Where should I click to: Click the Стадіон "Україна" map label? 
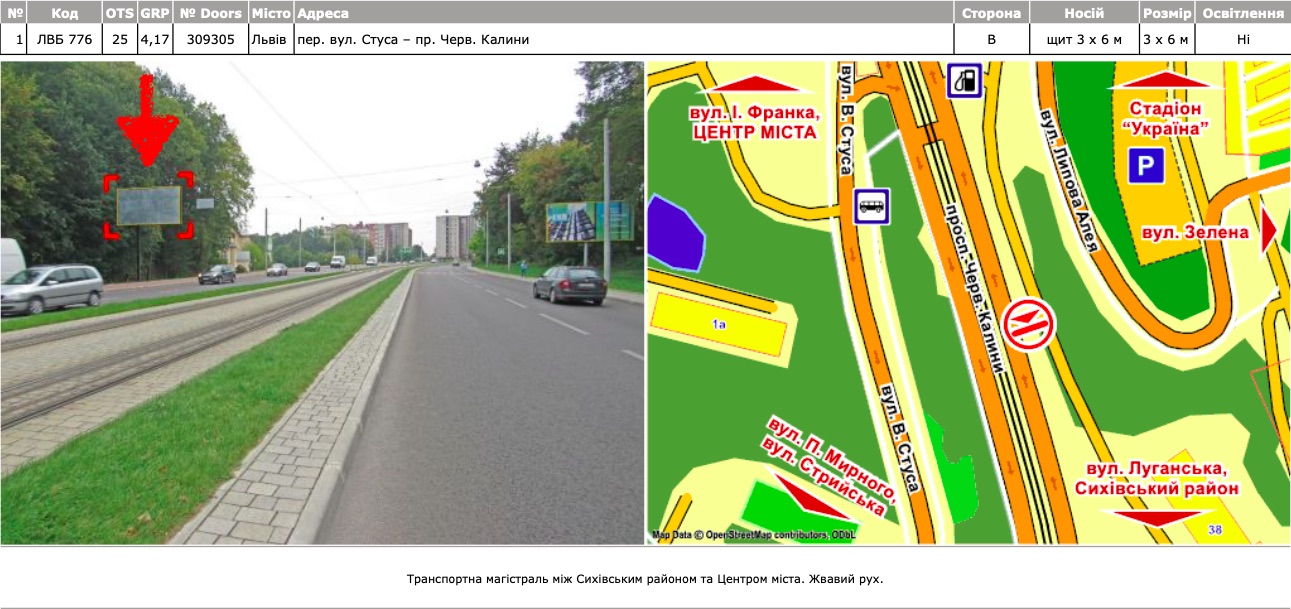[1164, 118]
